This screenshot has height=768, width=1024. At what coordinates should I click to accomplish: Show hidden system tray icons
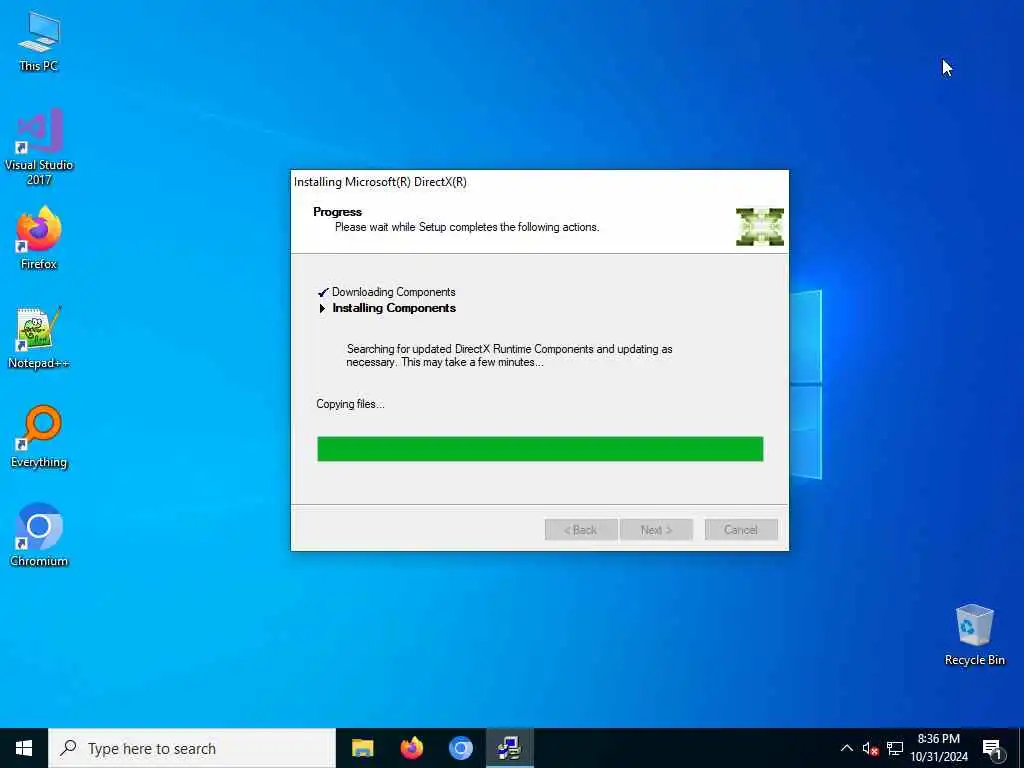846,748
